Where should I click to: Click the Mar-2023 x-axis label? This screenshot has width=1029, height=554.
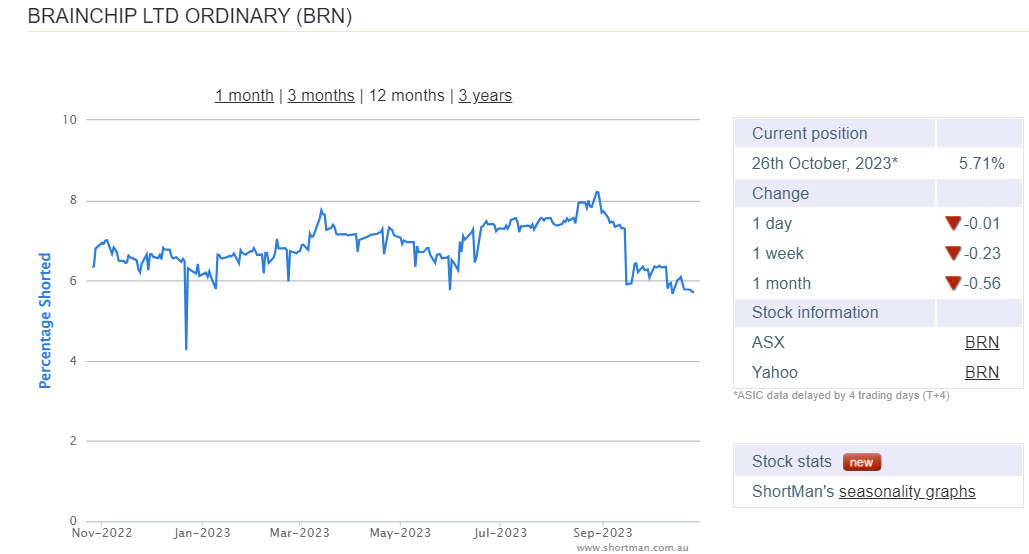tap(300, 533)
